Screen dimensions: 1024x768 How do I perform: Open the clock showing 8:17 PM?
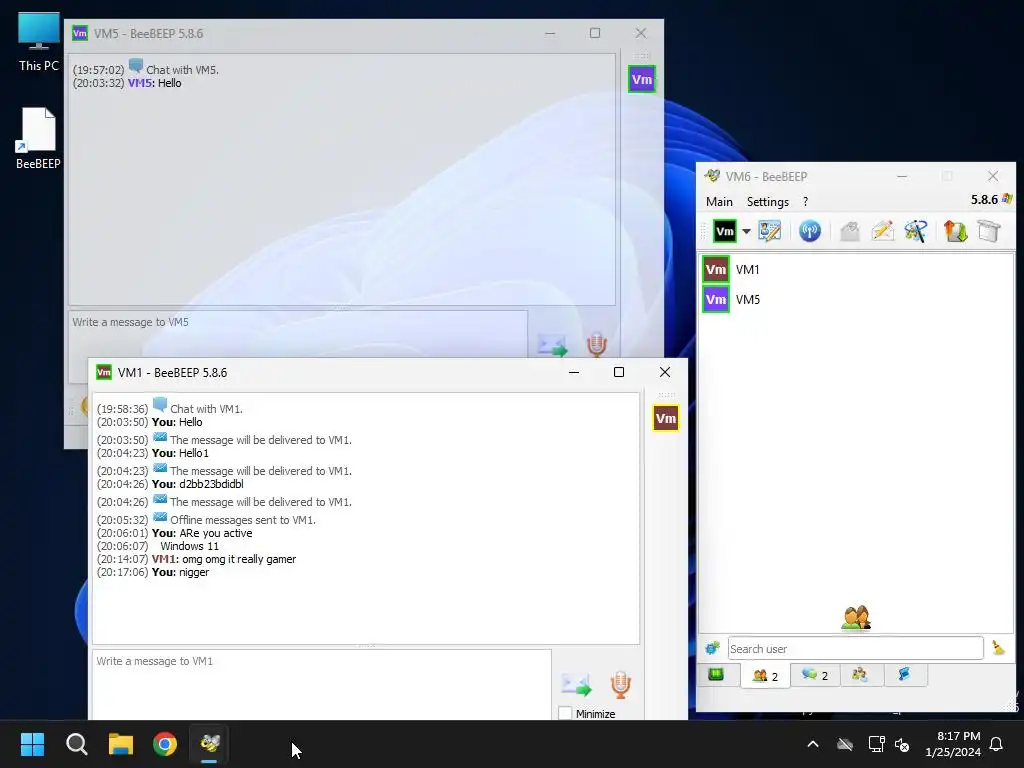953,744
